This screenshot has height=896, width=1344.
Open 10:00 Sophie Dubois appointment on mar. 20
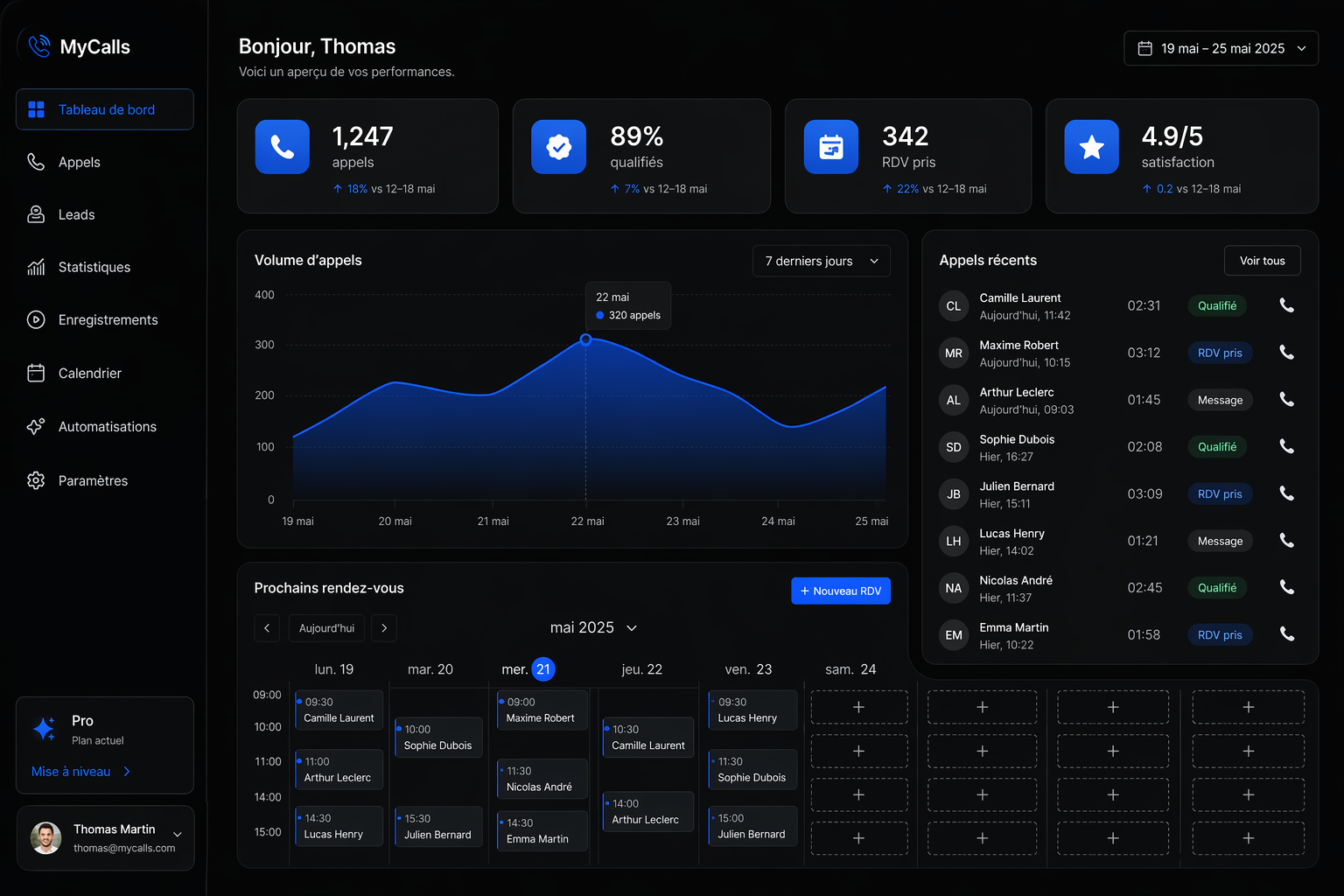tap(438, 737)
